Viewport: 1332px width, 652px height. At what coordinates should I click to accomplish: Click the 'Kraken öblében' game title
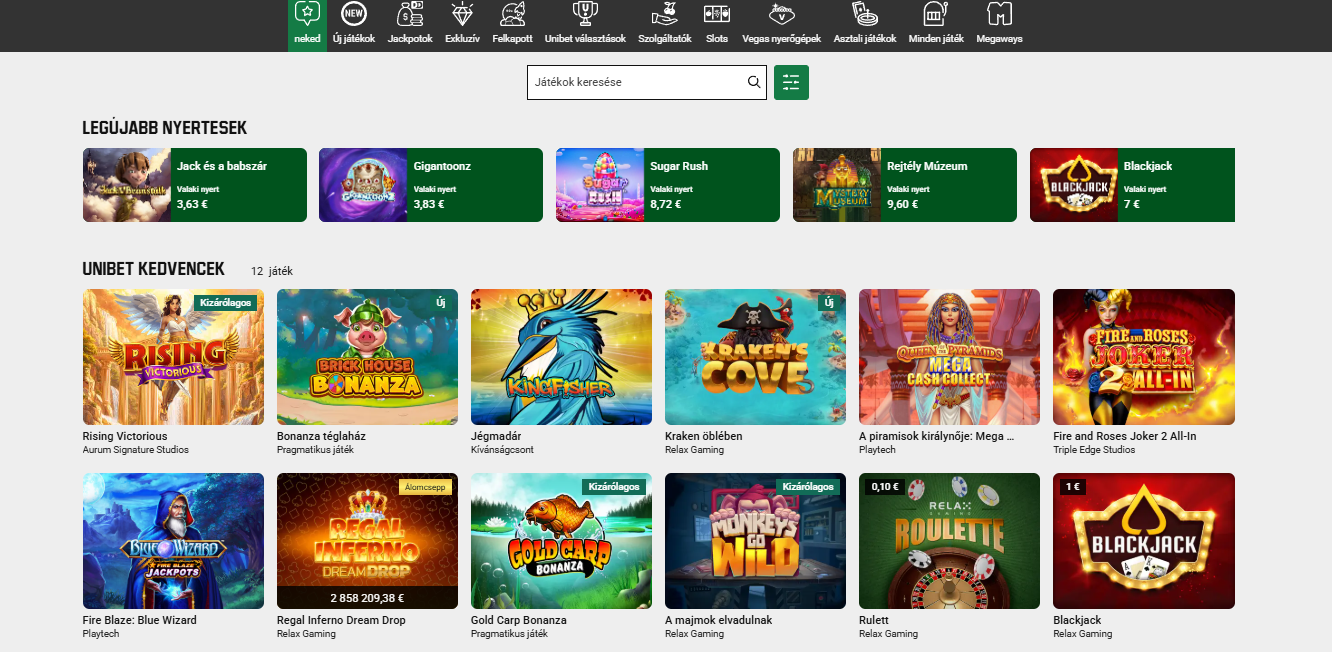point(704,436)
